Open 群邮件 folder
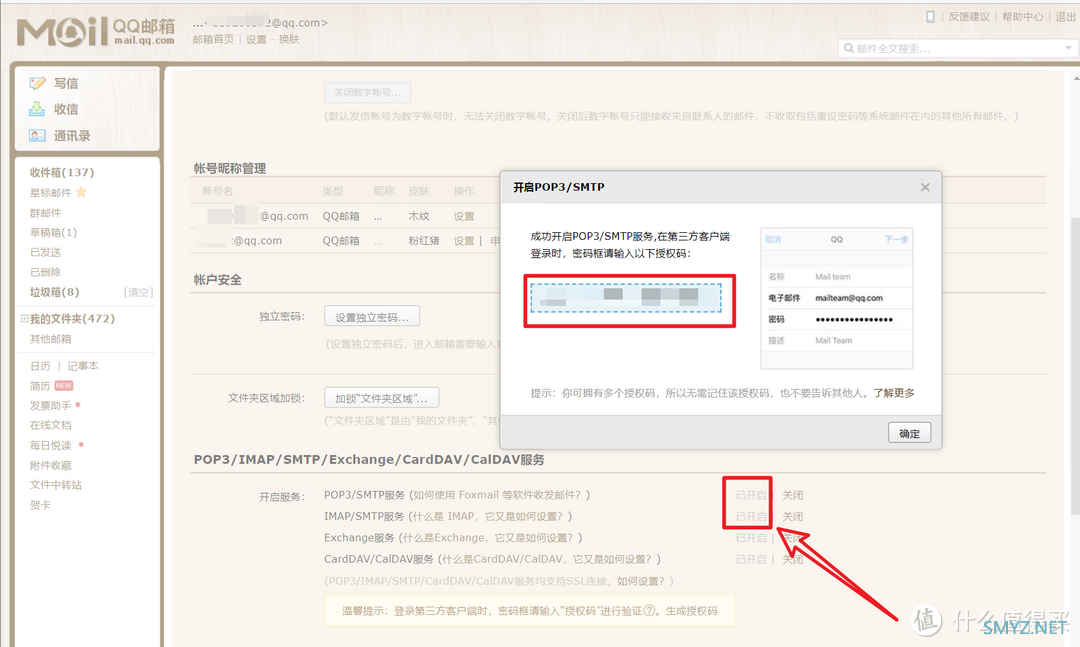 (x=45, y=213)
